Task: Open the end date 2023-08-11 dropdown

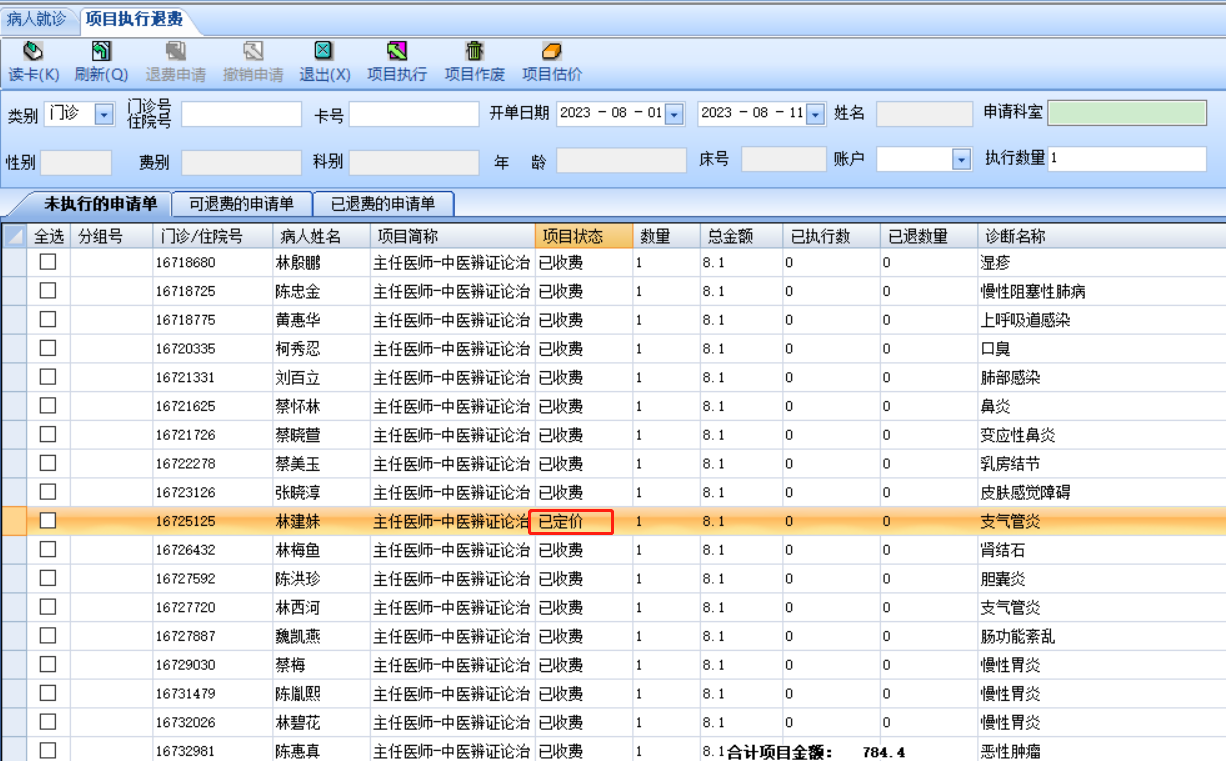Action: (x=815, y=114)
